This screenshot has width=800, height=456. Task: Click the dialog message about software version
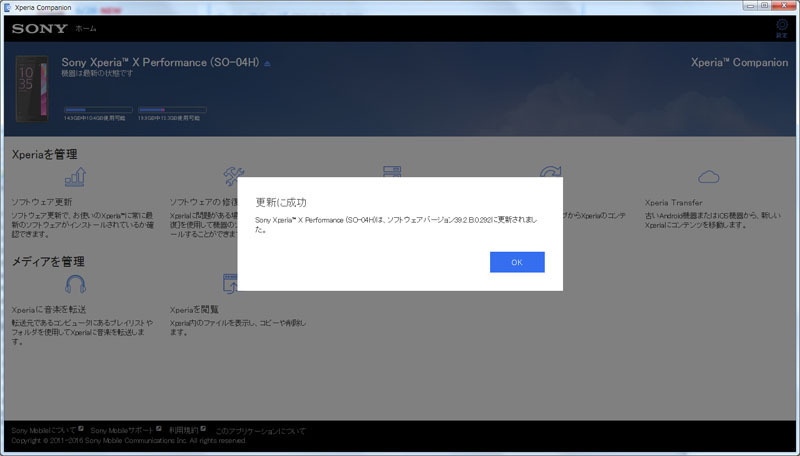396,224
